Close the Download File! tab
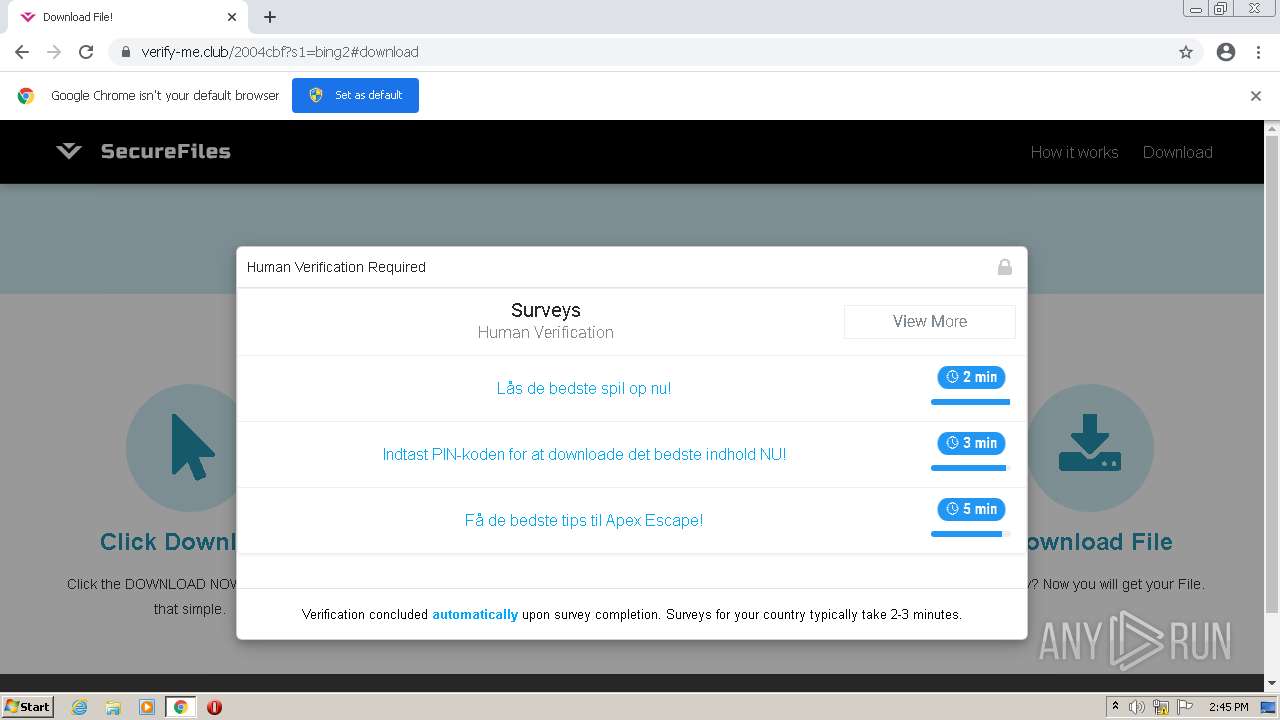Image resolution: width=1280 pixels, height=720 pixels. 232,17
